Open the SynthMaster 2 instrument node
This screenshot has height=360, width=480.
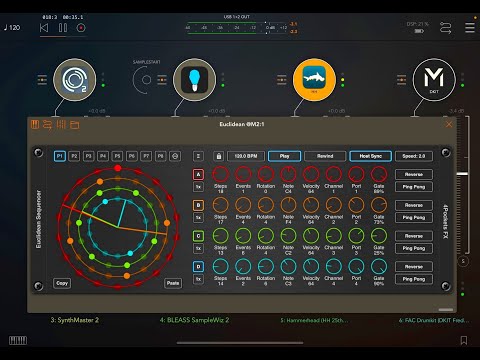point(75,80)
